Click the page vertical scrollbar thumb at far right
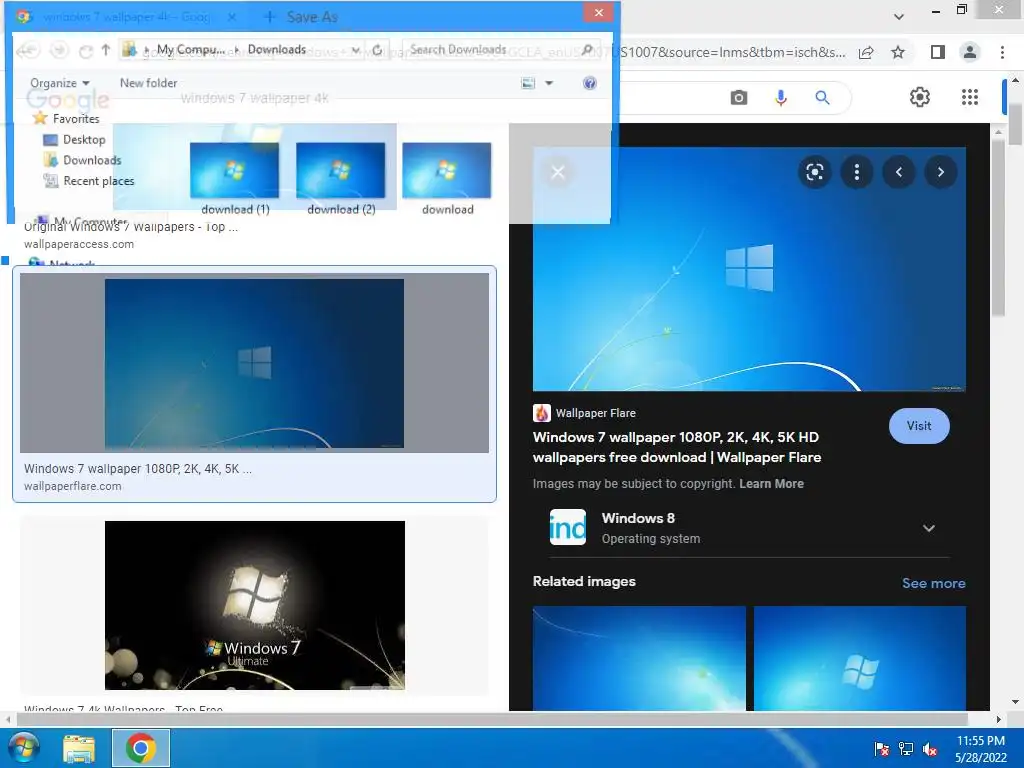The width and height of the screenshot is (1024, 768). pyautogui.click(x=1014, y=122)
